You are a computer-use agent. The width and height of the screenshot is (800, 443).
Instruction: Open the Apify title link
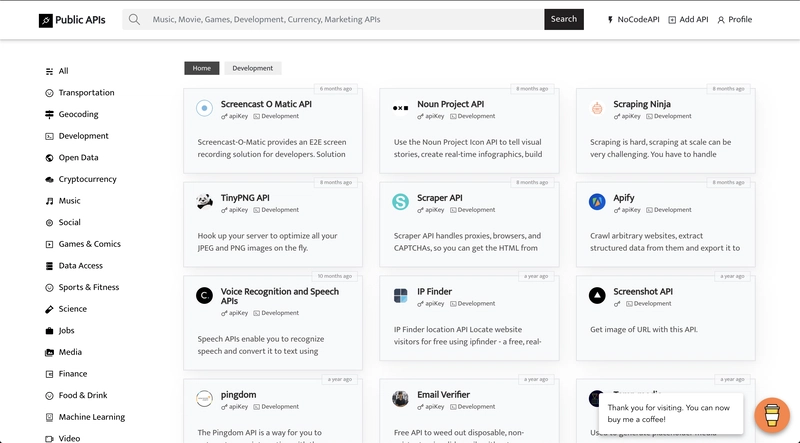point(623,198)
